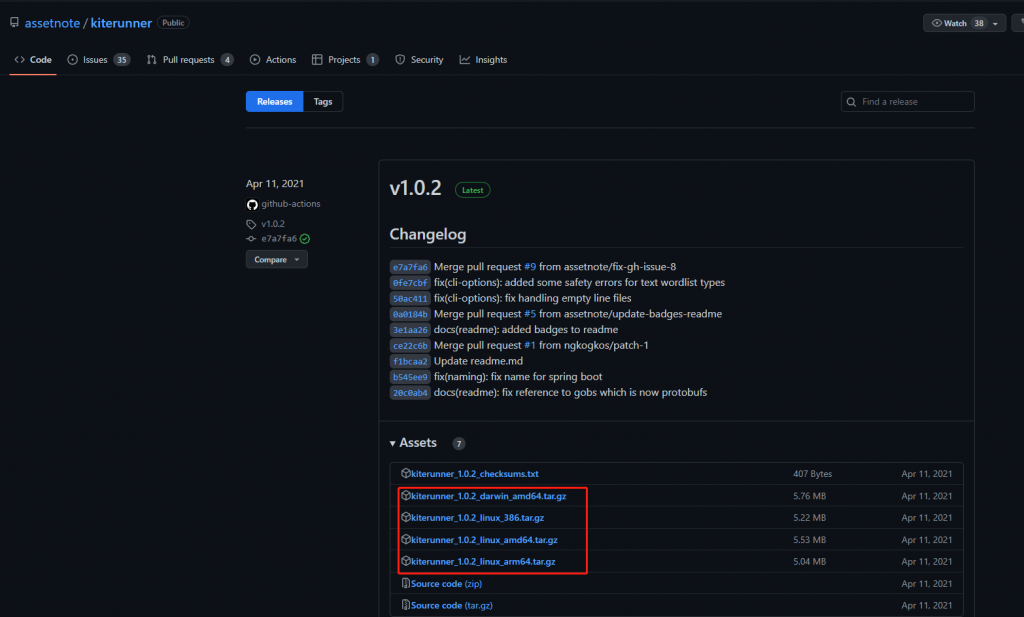The width and height of the screenshot is (1024, 617).
Task: Click the repository book icon beside assetnote
Action: click(14, 23)
